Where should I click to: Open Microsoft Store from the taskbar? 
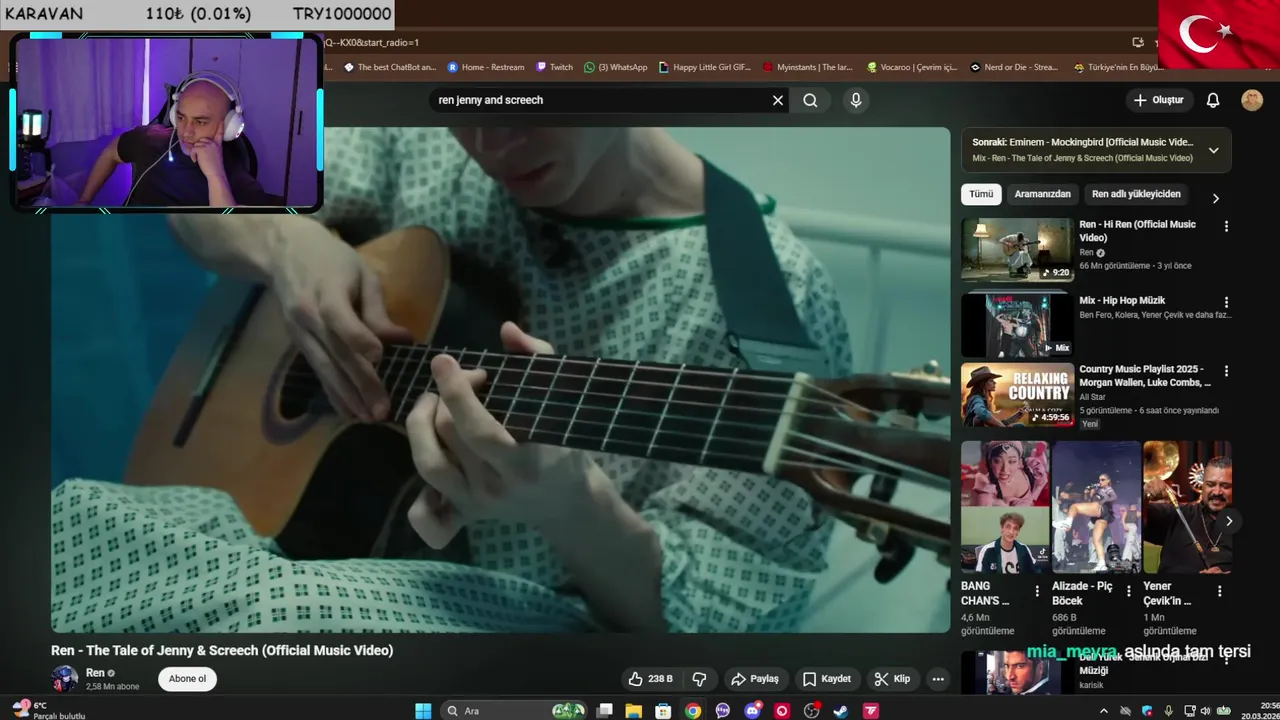point(663,711)
